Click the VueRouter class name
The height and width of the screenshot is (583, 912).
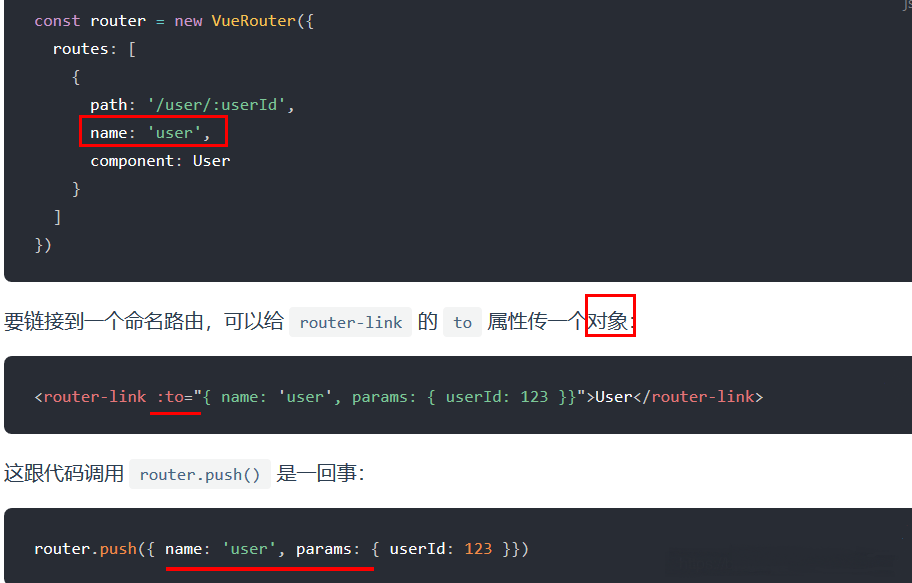tap(254, 21)
